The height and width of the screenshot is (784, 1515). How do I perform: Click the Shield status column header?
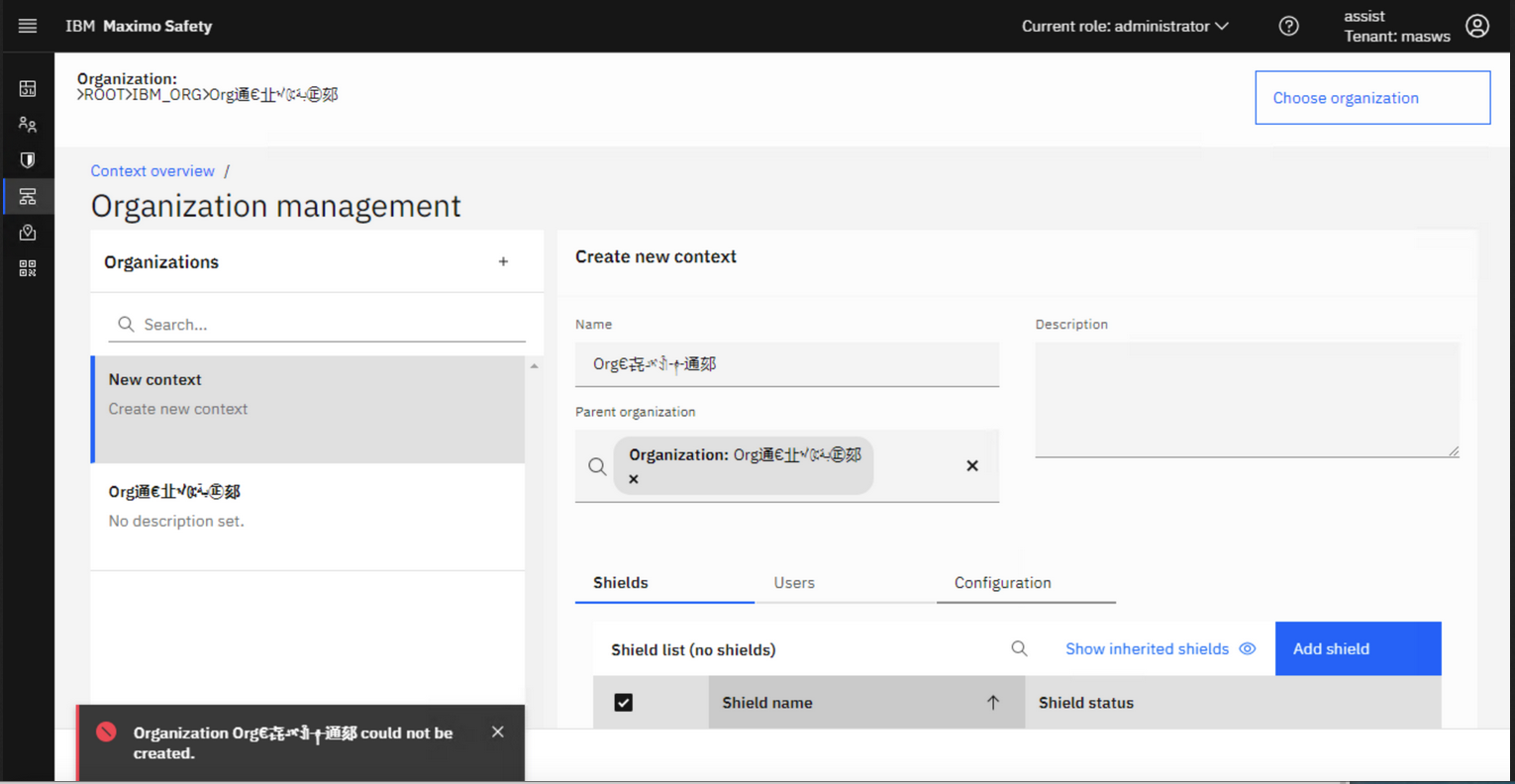(x=1233, y=702)
